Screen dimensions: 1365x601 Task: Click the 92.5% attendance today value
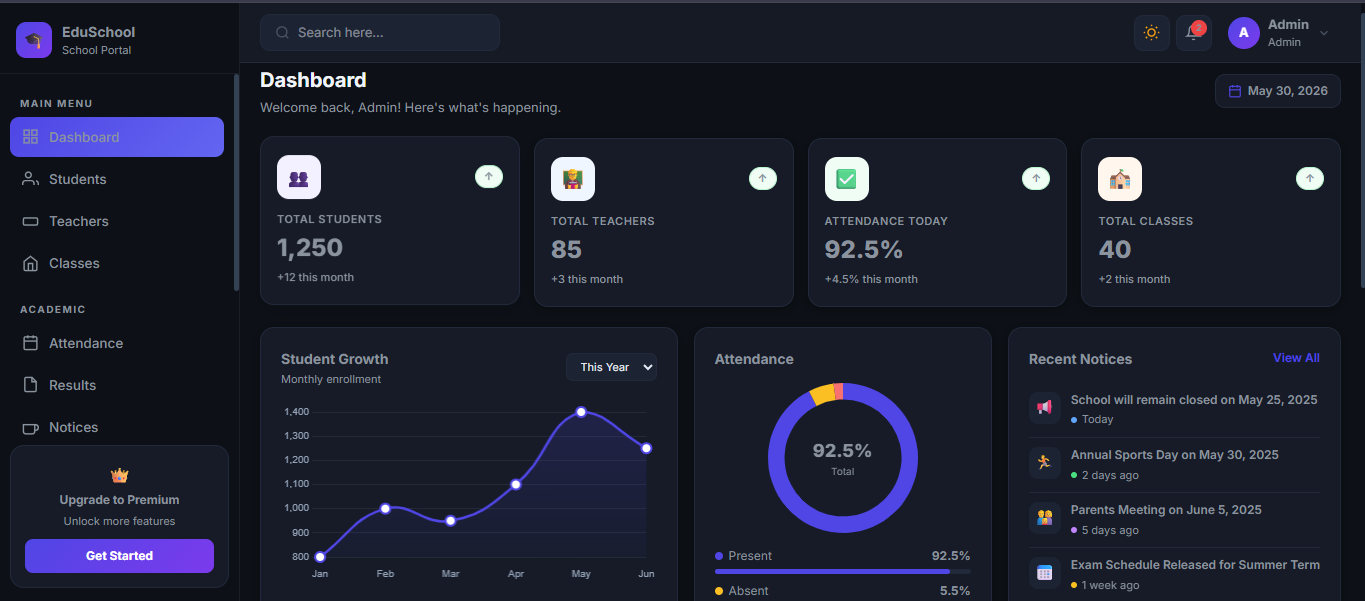point(864,249)
